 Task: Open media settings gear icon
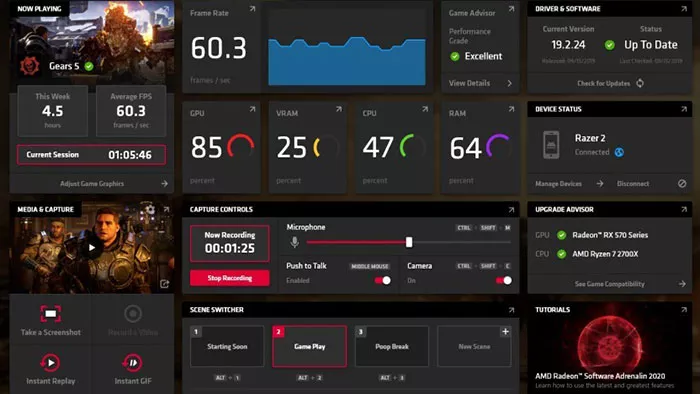pos(150,209)
